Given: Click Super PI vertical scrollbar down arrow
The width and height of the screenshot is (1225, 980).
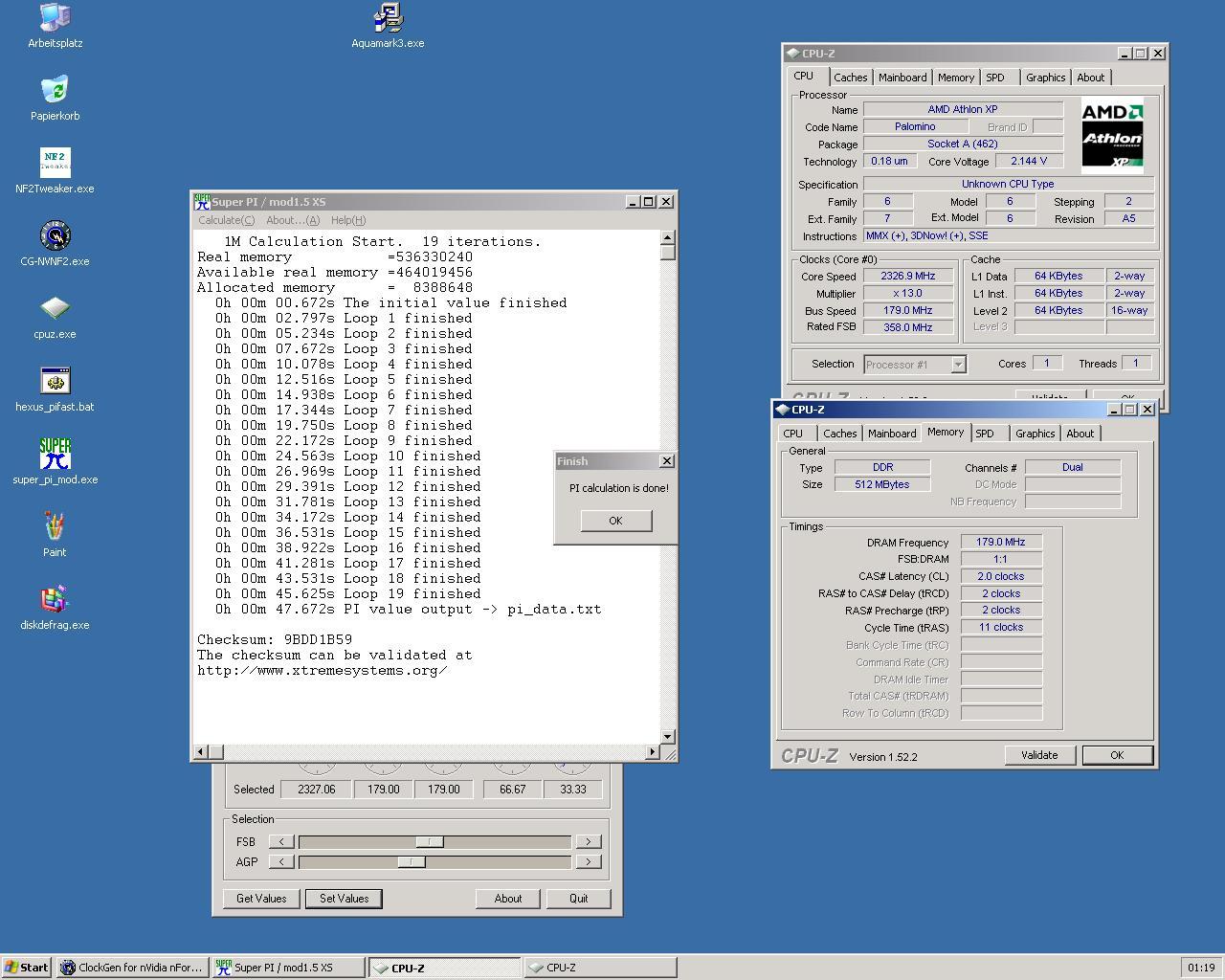Looking at the screenshot, I should click(x=668, y=737).
